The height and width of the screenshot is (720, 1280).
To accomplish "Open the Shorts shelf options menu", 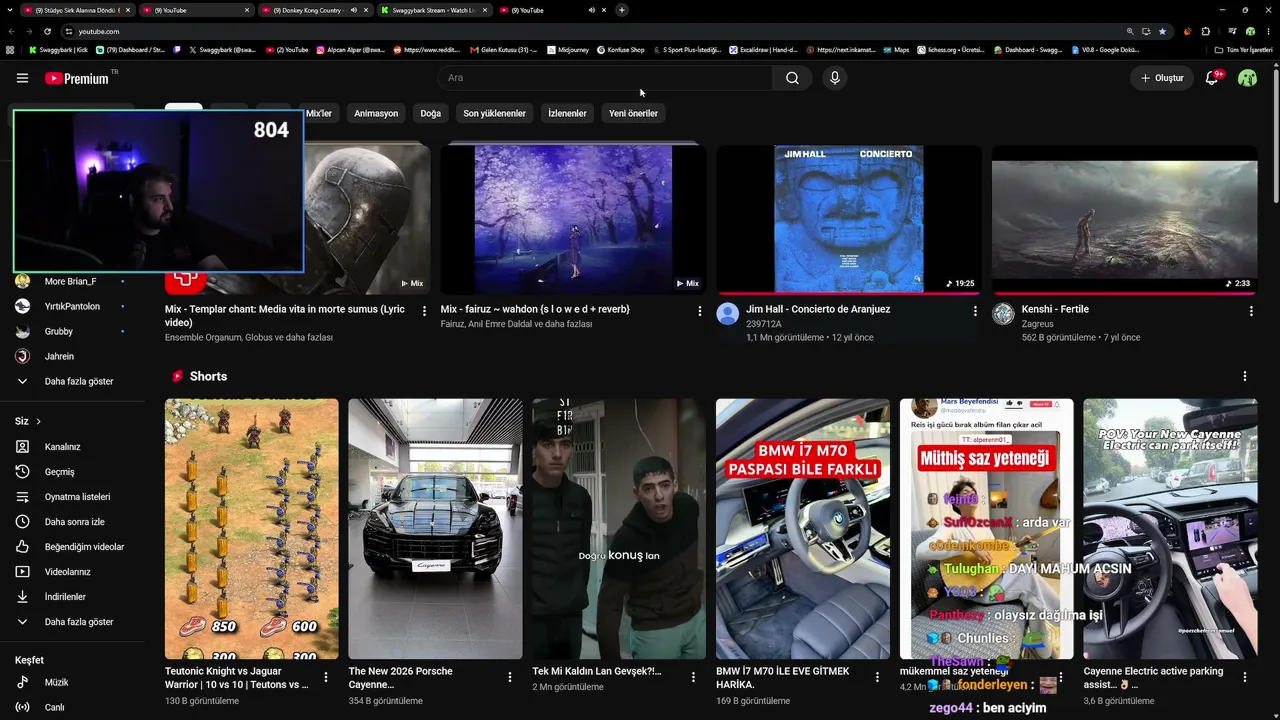I will (1245, 376).
